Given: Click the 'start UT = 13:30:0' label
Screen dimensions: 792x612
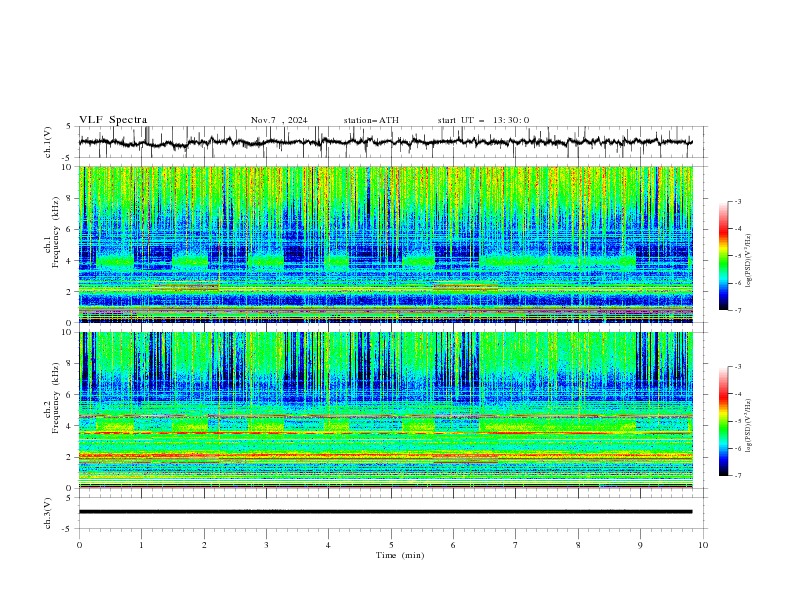Looking at the screenshot, I should pyautogui.click(x=483, y=120).
